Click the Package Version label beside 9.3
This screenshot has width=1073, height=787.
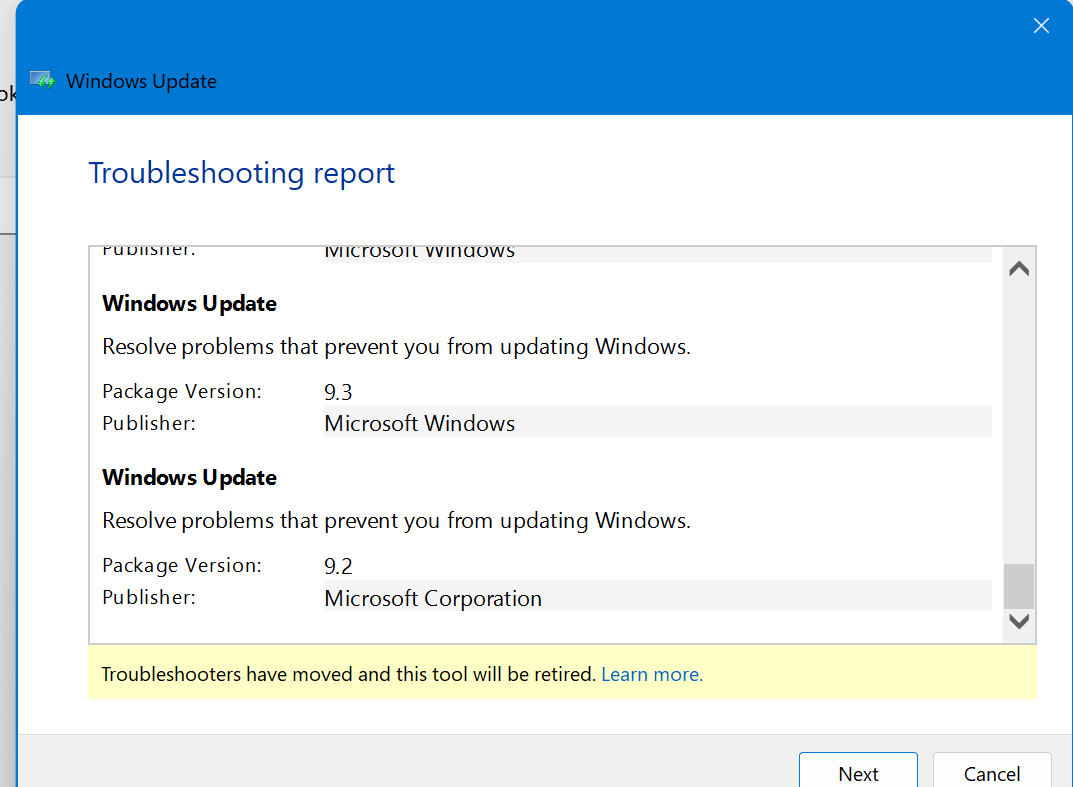(x=182, y=391)
